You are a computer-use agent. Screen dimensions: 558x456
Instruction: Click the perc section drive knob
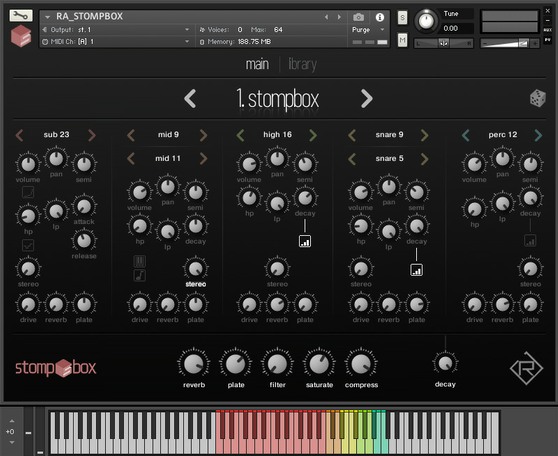coord(474,305)
